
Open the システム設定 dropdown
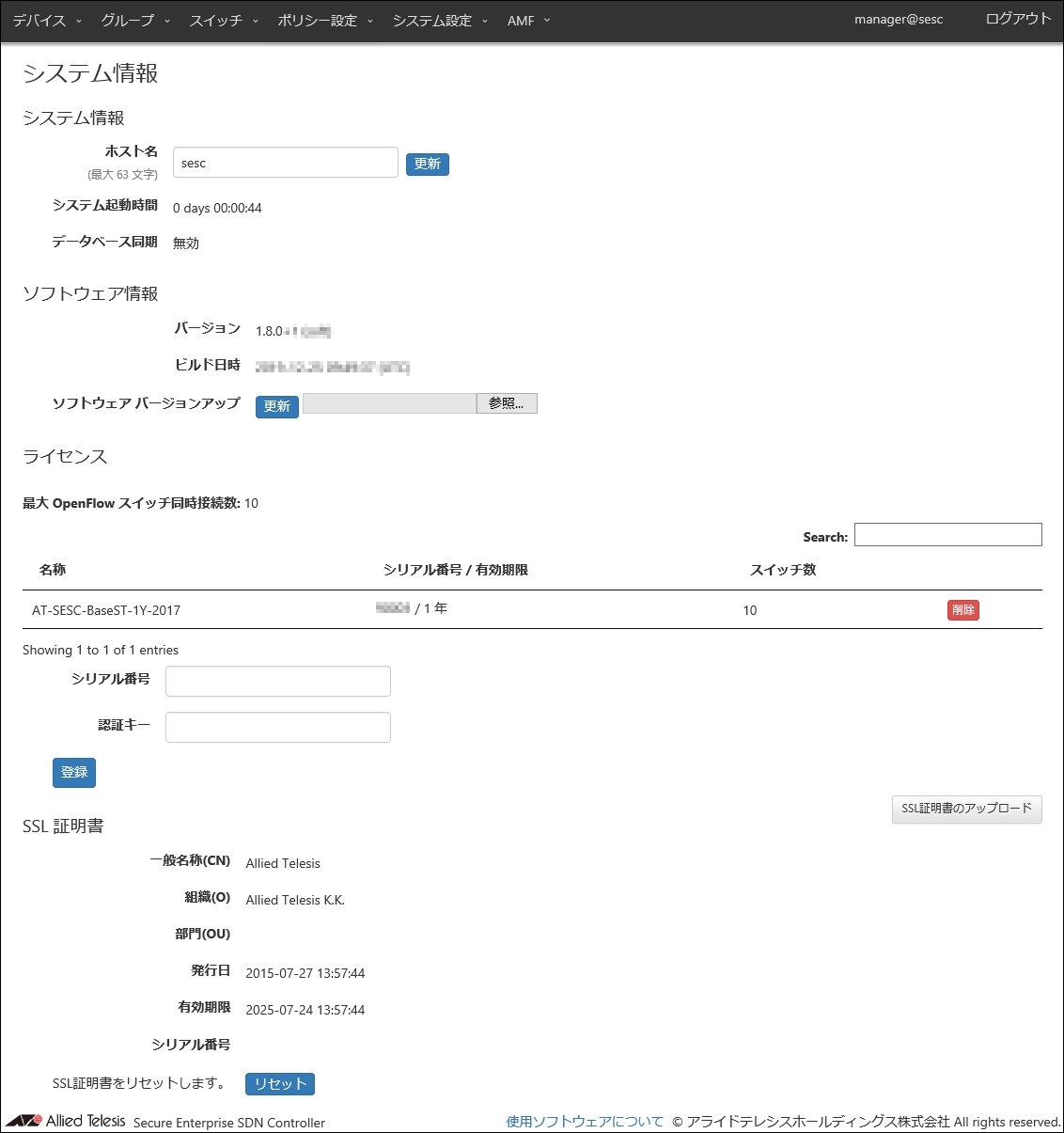coord(440,20)
